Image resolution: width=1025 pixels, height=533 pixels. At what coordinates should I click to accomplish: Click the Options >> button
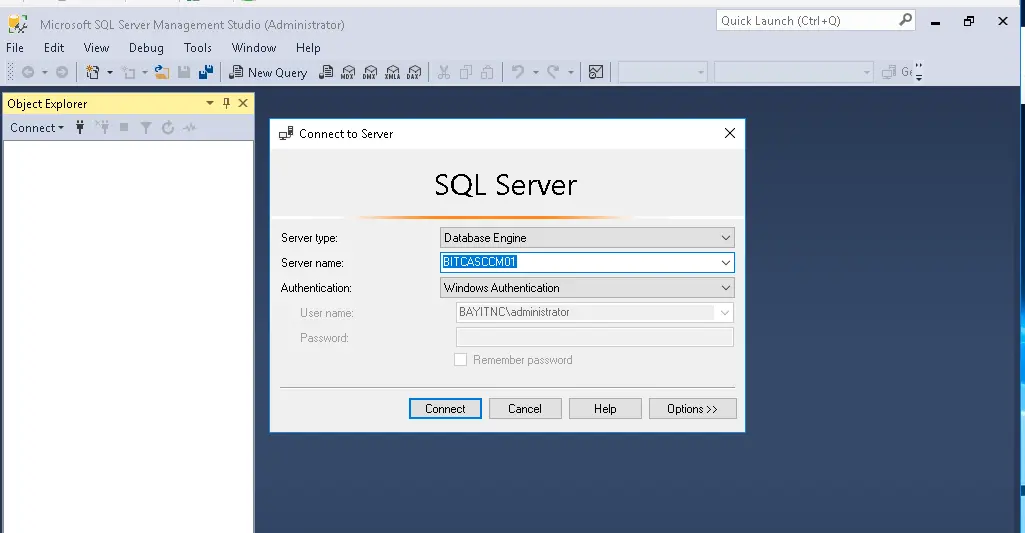pyautogui.click(x=692, y=409)
